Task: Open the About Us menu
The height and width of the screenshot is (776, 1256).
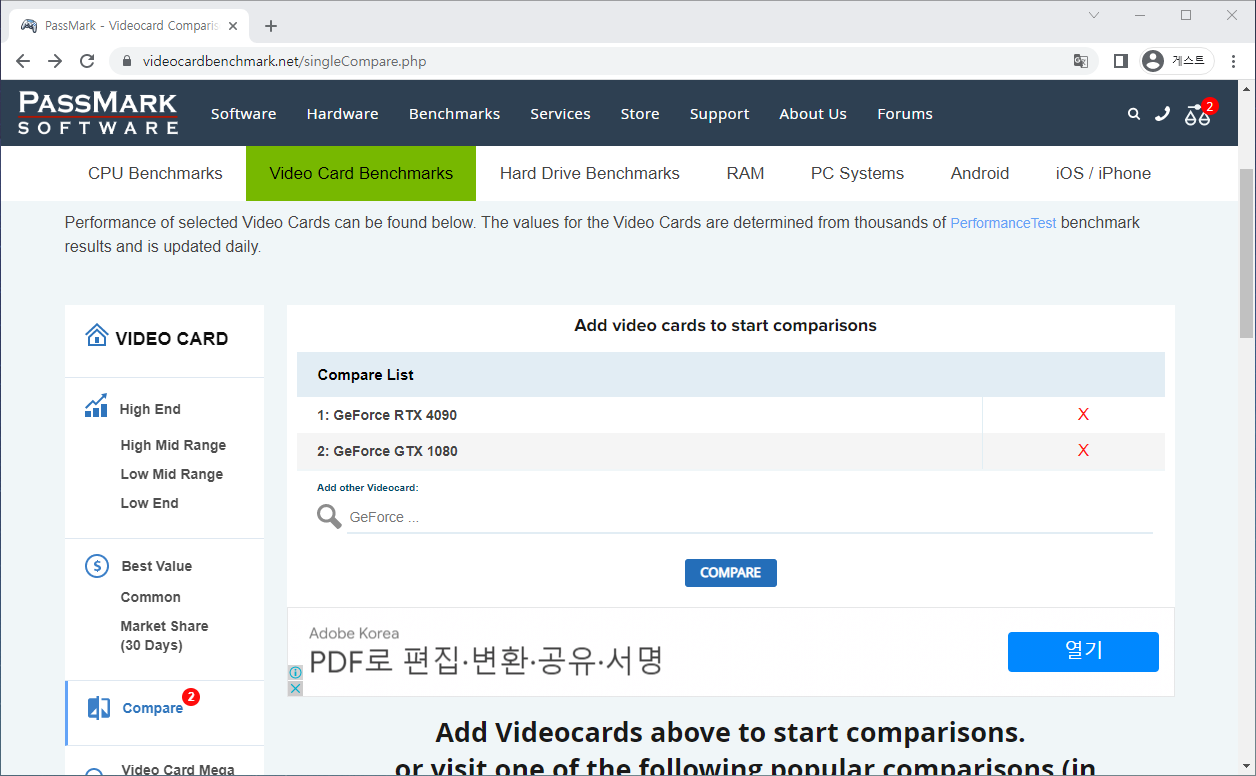Action: (x=813, y=114)
